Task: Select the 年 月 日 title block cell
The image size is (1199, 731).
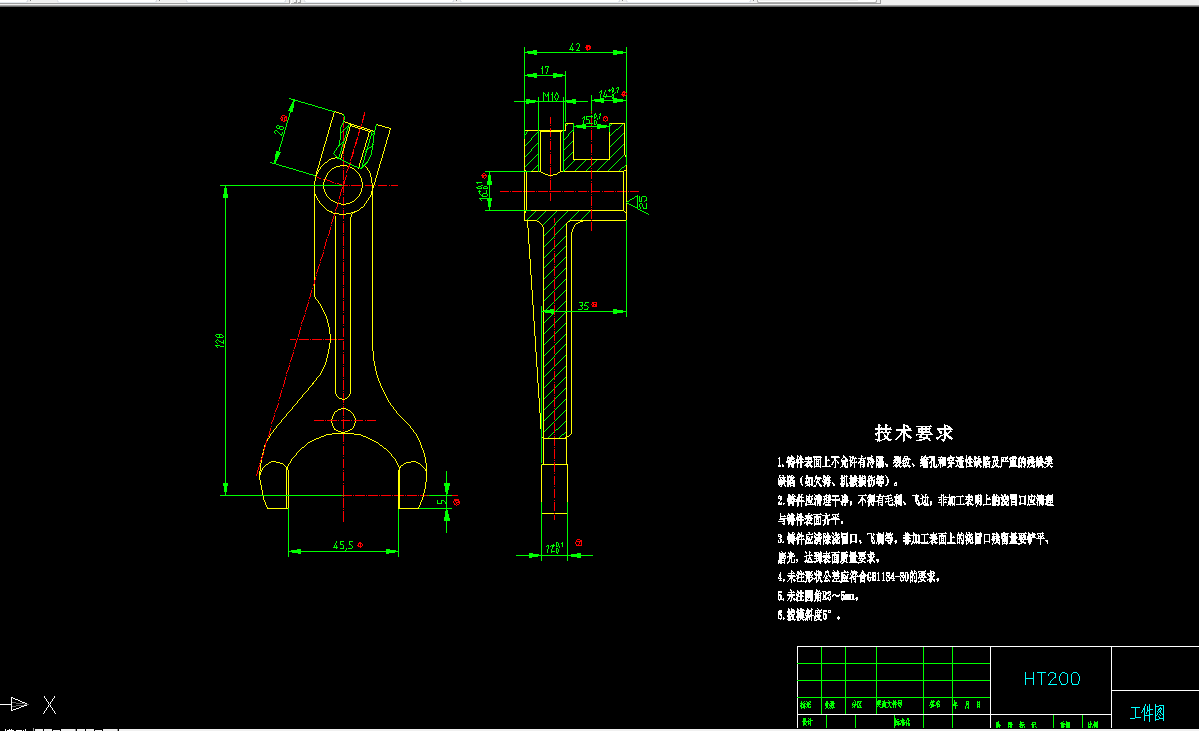Action: point(967,704)
